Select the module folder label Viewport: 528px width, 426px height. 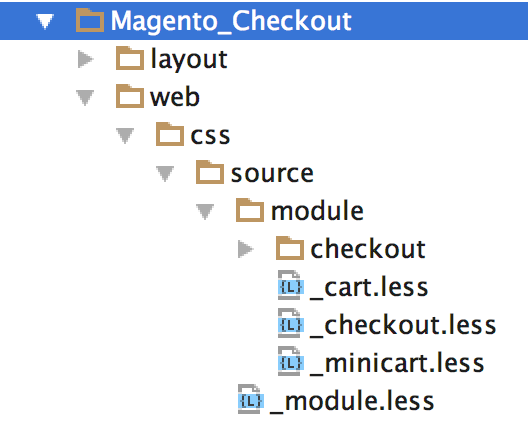coord(317,210)
